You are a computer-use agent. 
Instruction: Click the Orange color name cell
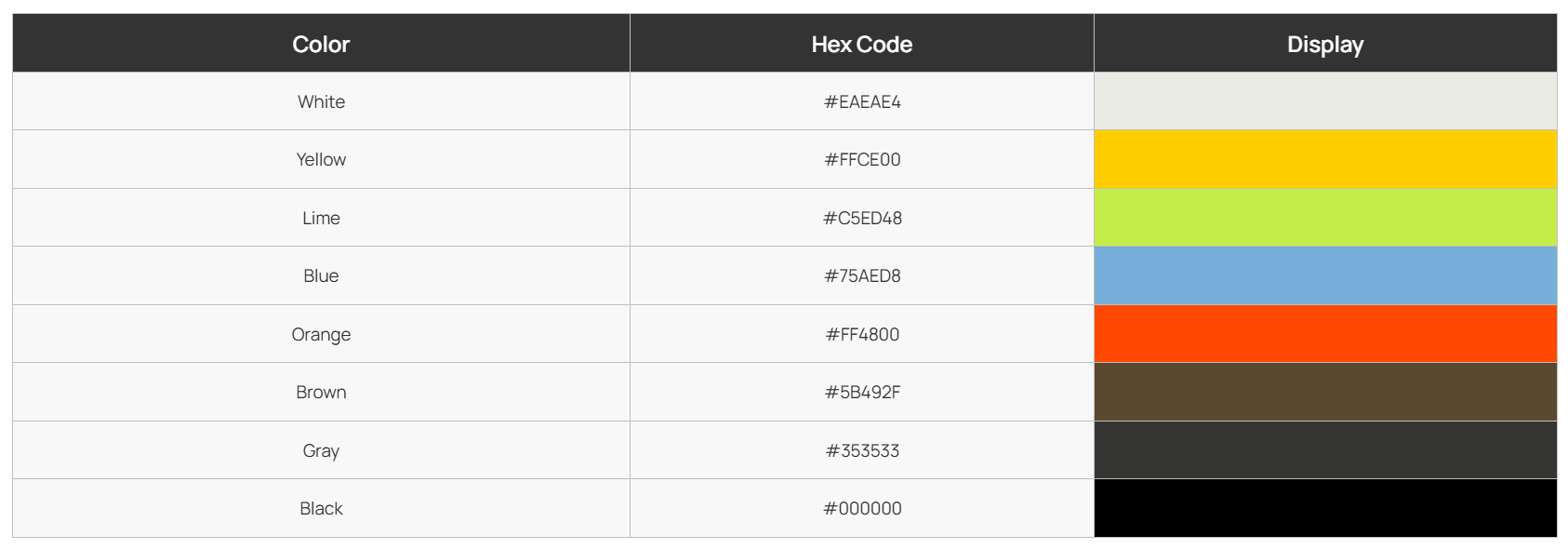pos(321,334)
